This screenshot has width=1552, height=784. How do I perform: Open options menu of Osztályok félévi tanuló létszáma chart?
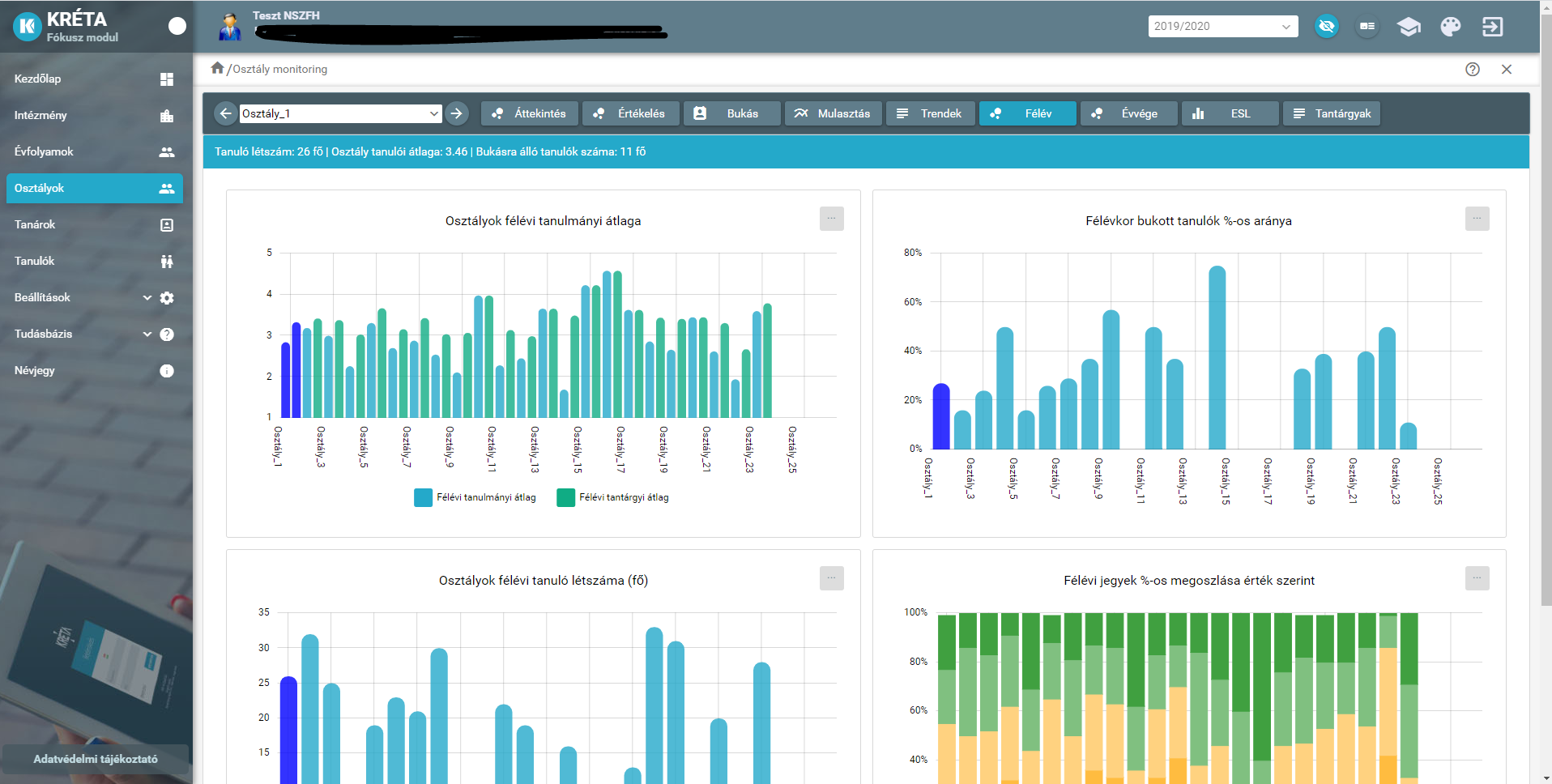(831, 578)
